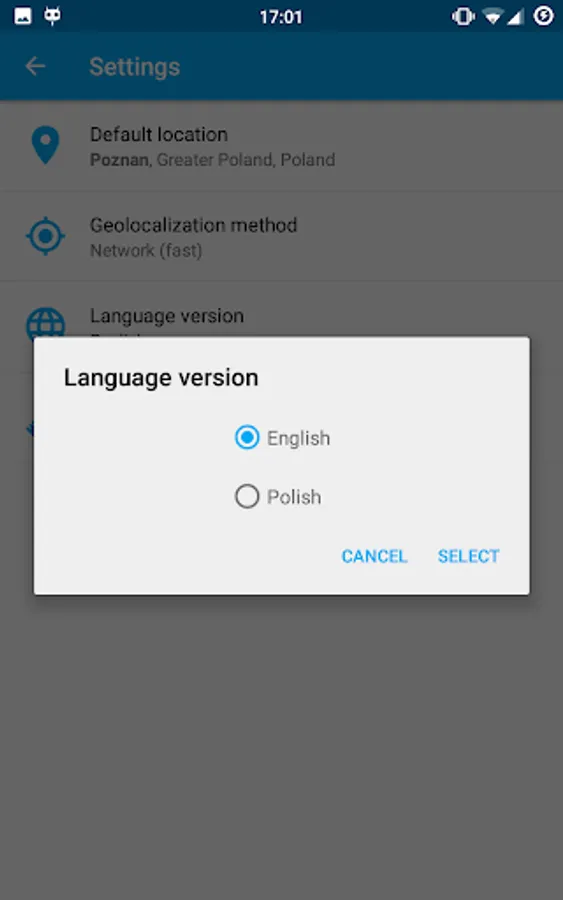This screenshot has width=563, height=900.
Task: Click the Geolocalization method target icon
Action: tap(45, 236)
